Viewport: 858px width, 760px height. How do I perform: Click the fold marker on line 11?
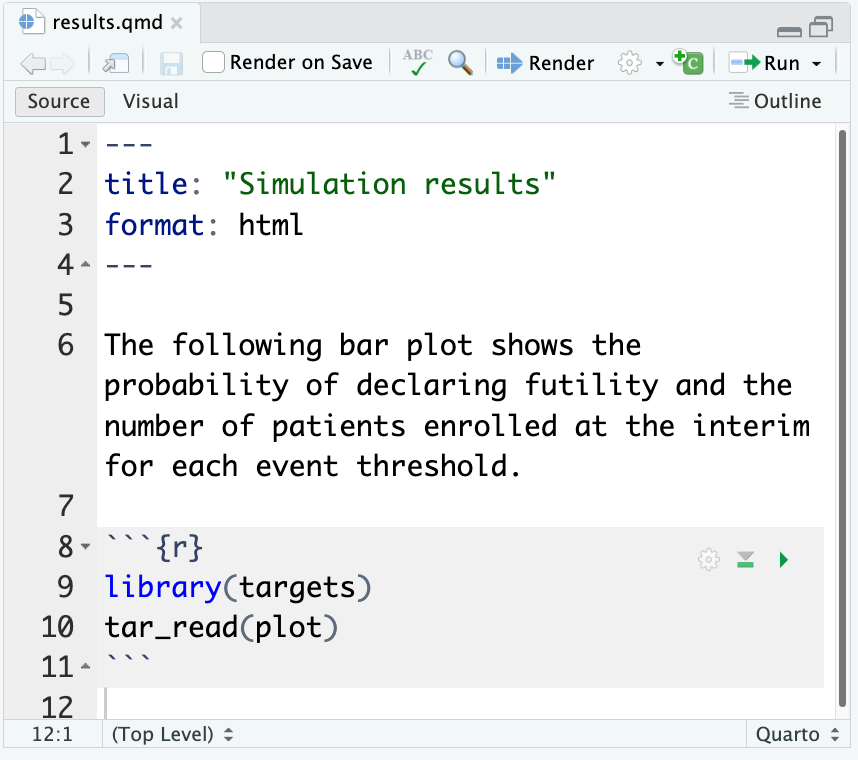(85, 666)
